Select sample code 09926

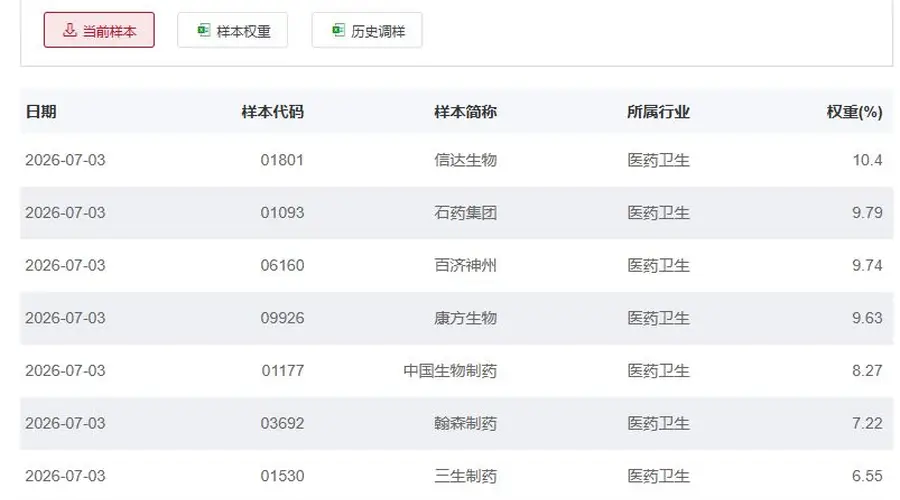point(282,318)
